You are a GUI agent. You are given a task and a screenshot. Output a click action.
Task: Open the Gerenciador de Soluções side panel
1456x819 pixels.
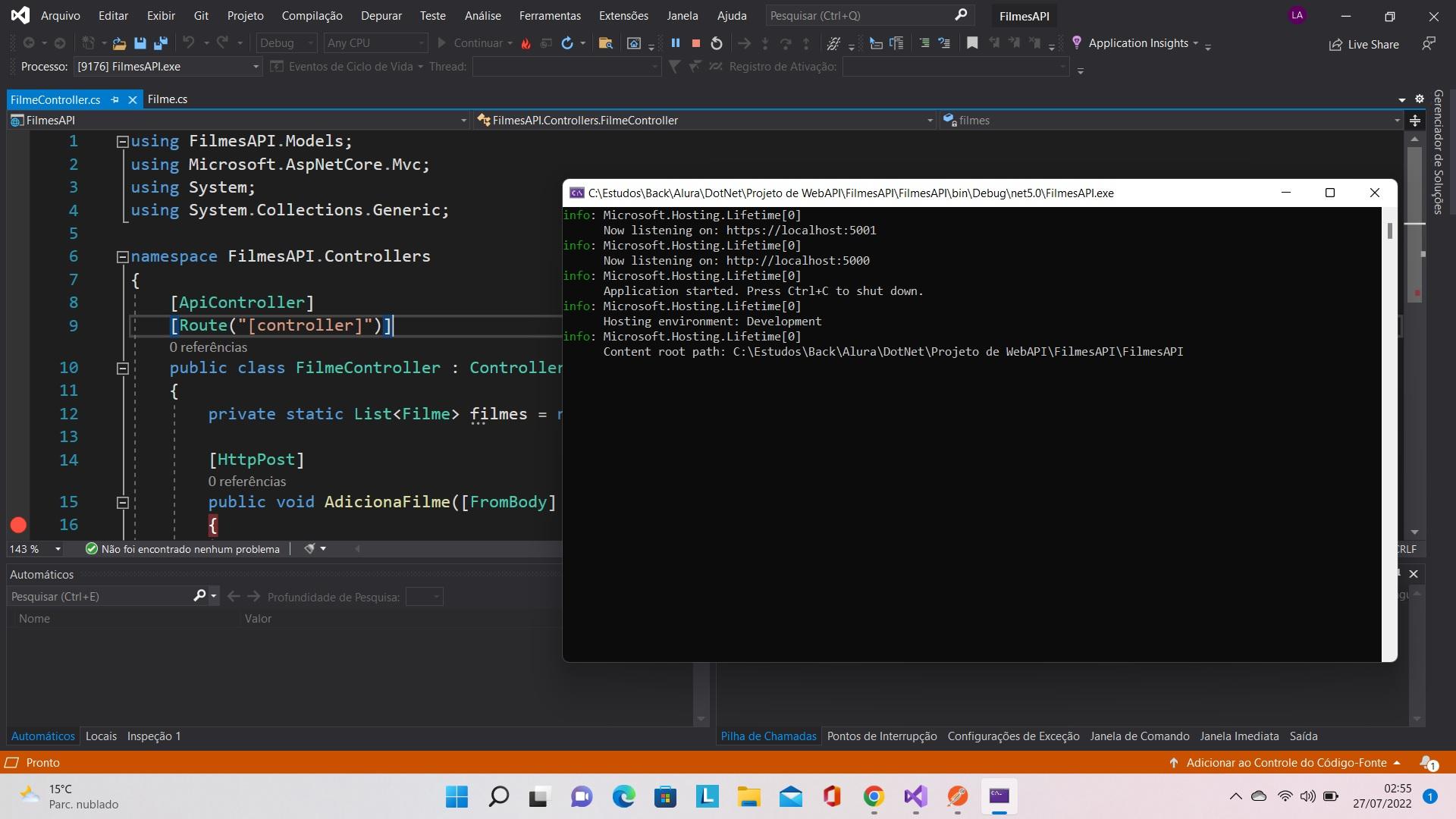1437,152
